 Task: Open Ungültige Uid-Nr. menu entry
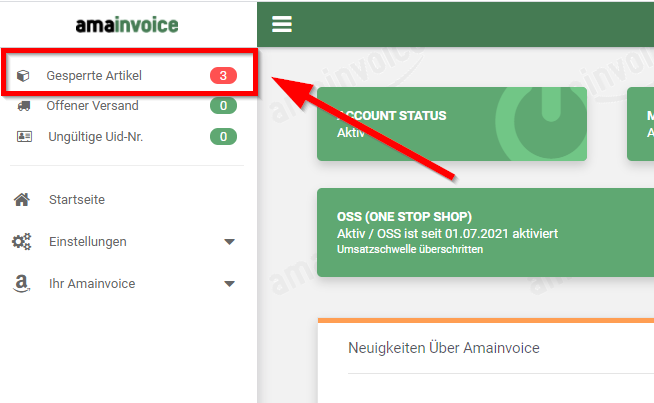[x=127, y=136]
